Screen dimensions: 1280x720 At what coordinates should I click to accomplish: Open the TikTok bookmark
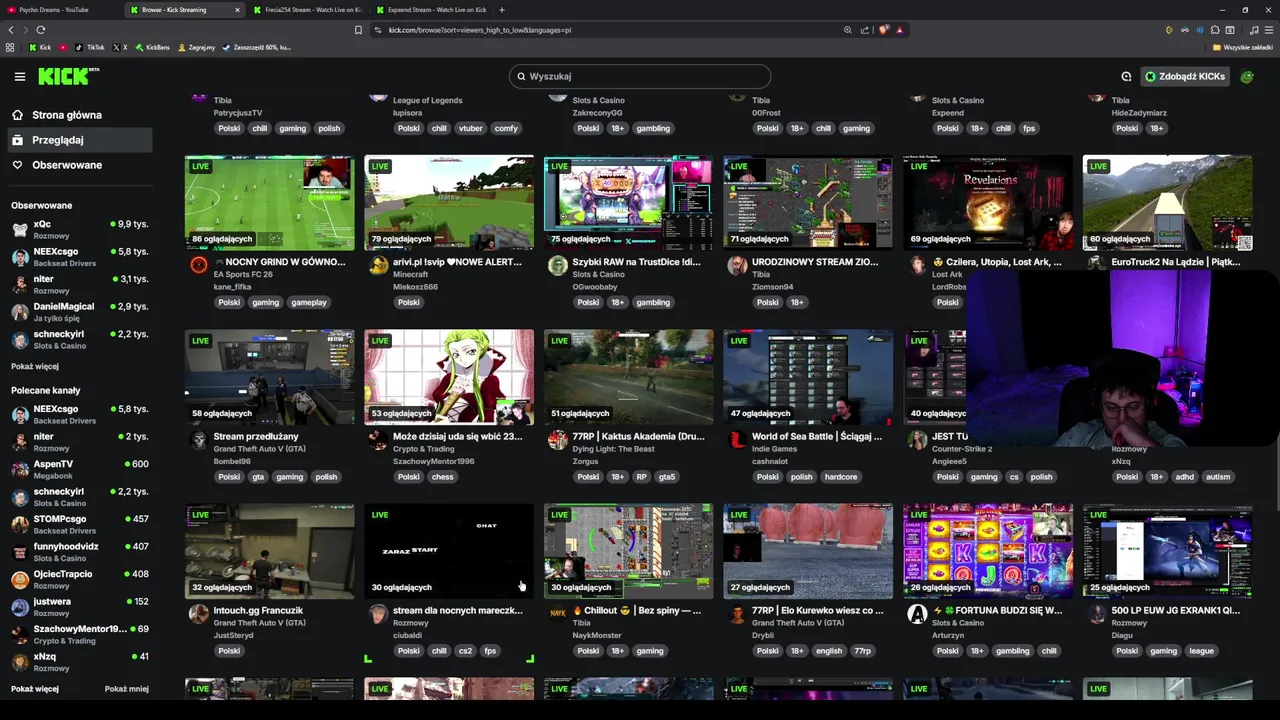click(90, 47)
